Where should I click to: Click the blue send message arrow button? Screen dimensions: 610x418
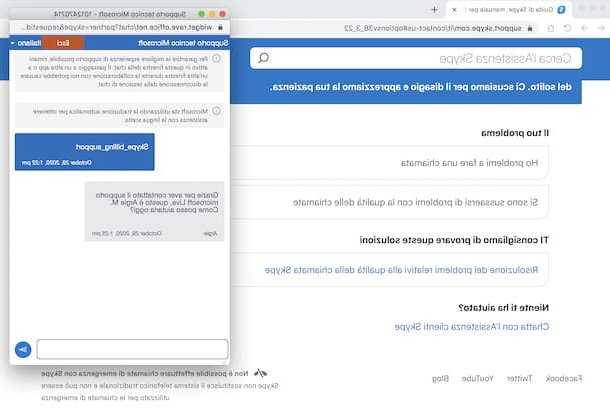coord(23,350)
